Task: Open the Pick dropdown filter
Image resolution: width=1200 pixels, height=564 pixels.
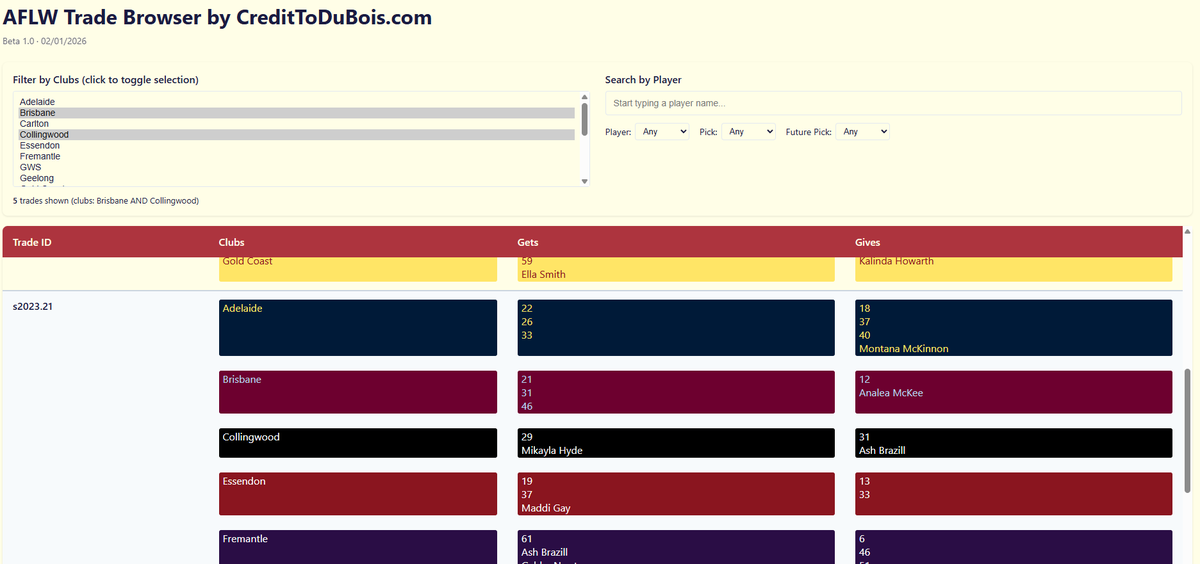Action: pyautogui.click(x=749, y=132)
